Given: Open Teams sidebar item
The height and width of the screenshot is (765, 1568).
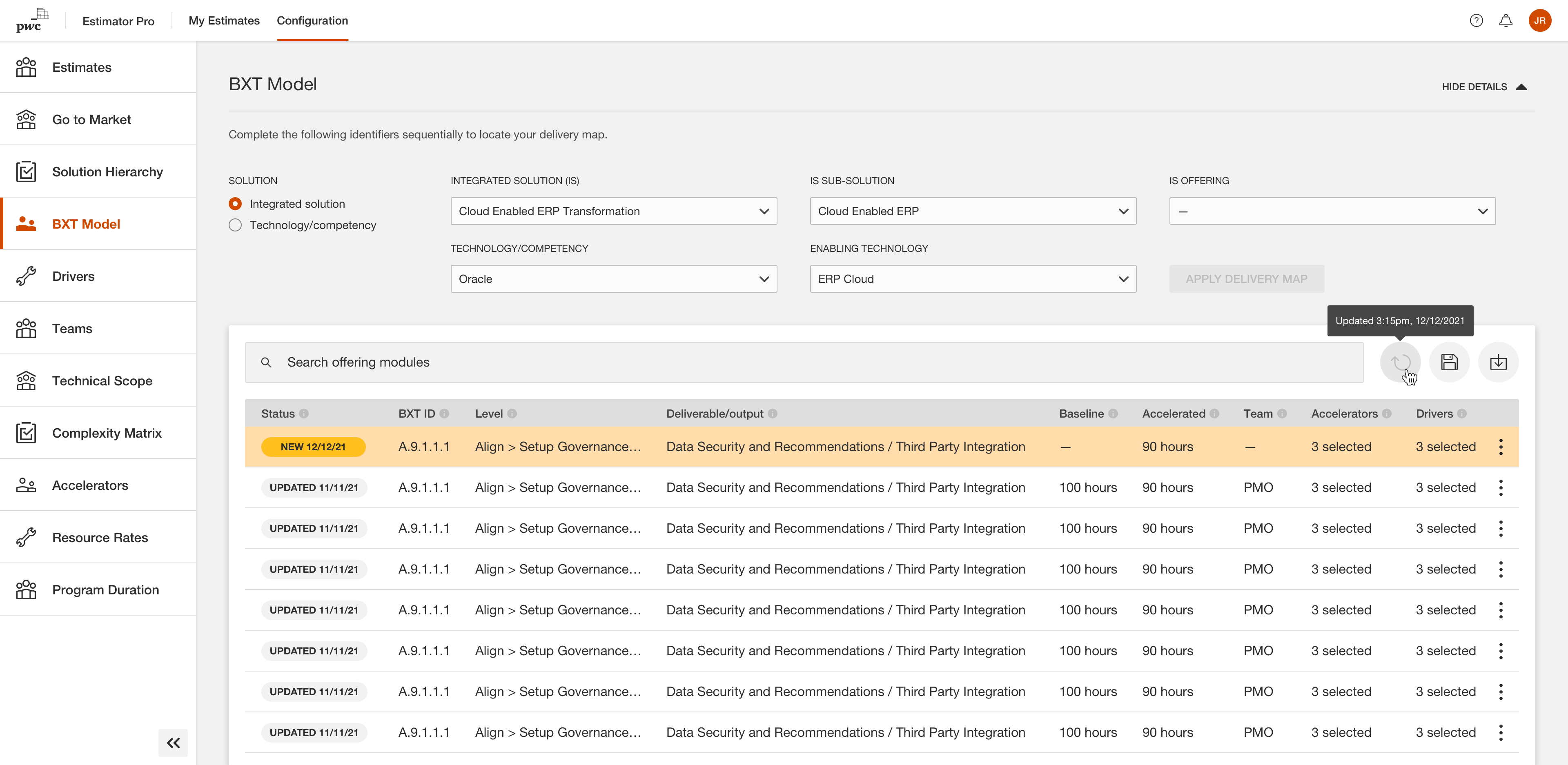Looking at the screenshot, I should [98, 329].
